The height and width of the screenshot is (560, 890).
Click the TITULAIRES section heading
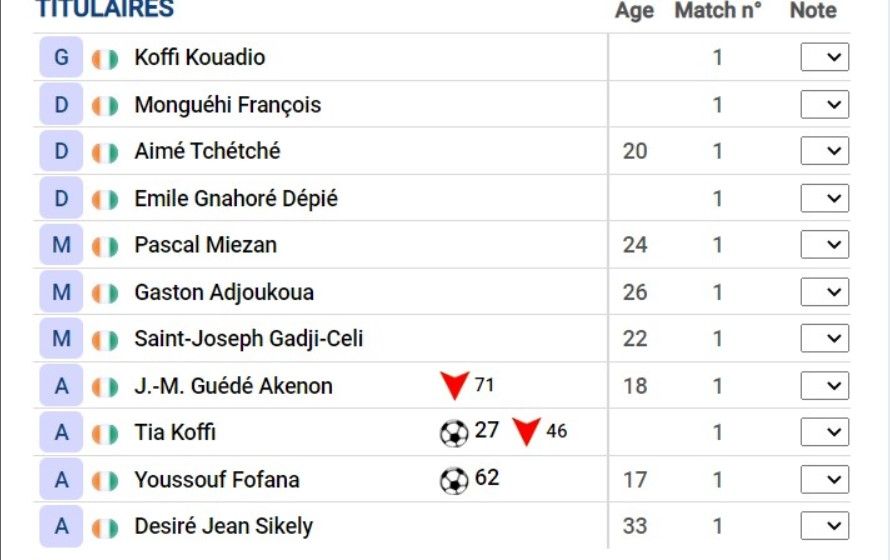pyautogui.click(x=104, y=9)
